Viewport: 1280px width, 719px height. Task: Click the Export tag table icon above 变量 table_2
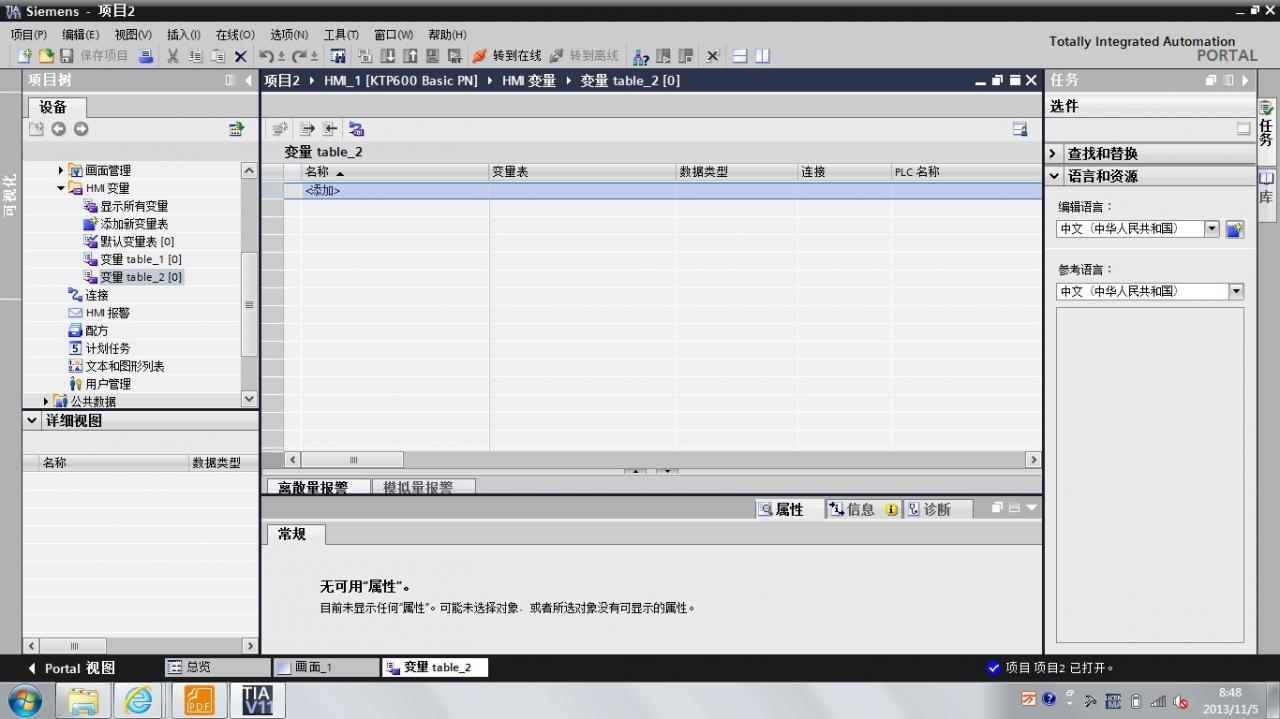308,128
